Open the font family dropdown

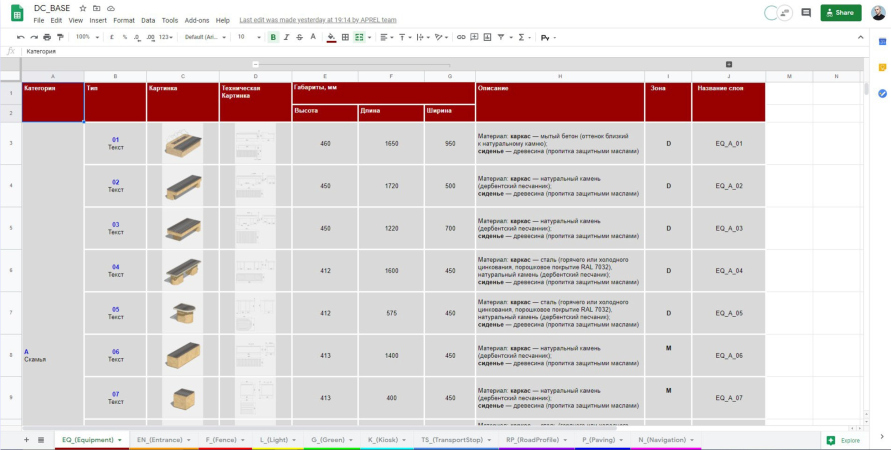[205, 37]
